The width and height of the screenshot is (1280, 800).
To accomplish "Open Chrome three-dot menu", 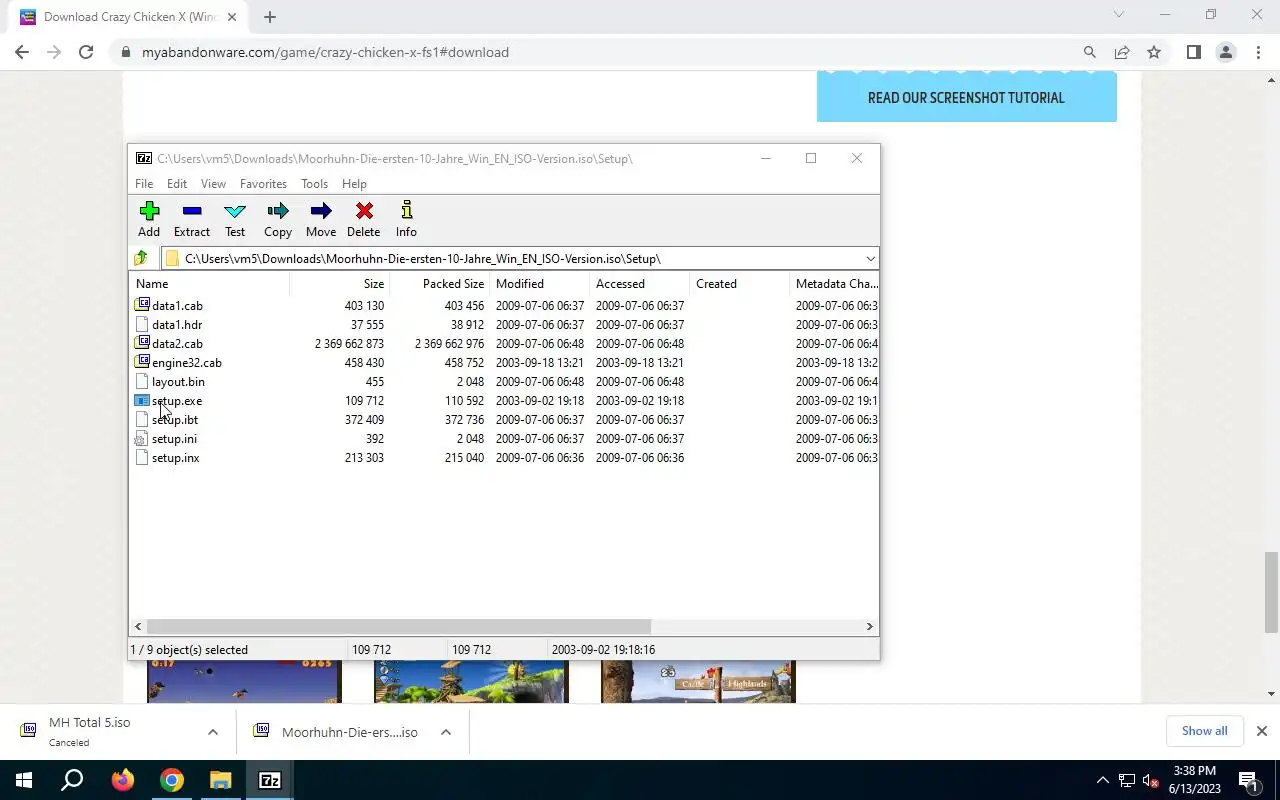I will 1258,52.
